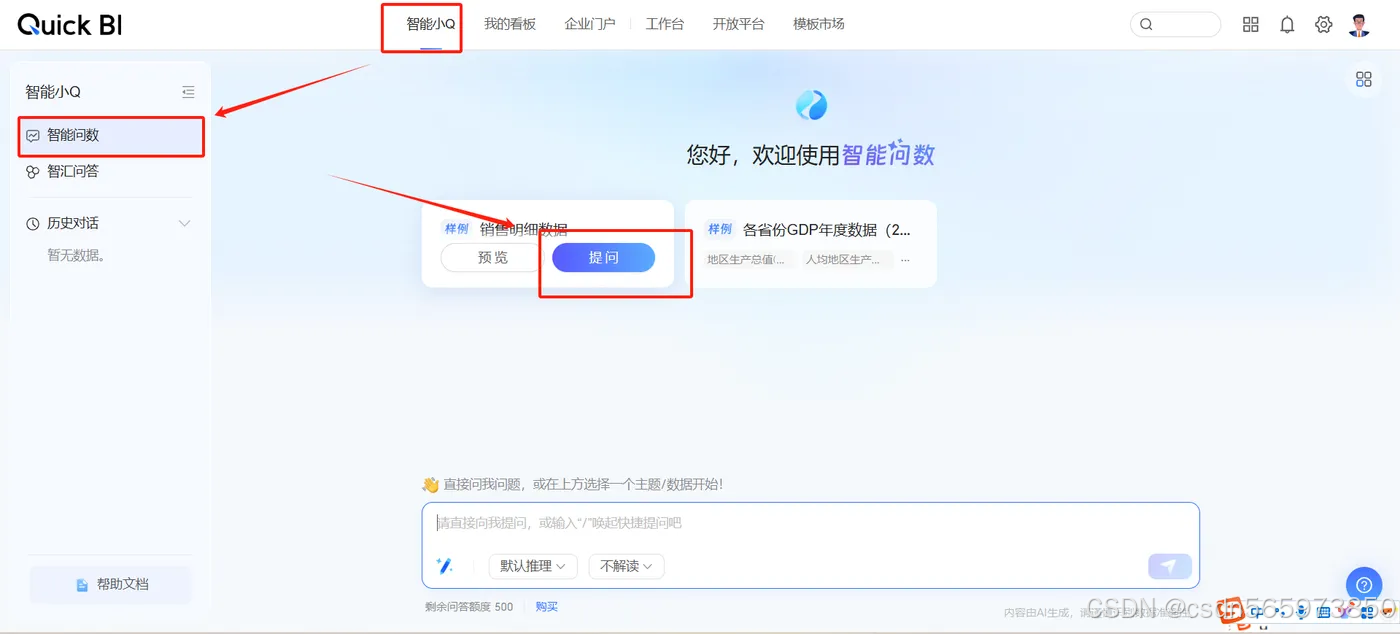
Task: Toggle the layout switcher icon top right
Action: [x=1364, y=78]
